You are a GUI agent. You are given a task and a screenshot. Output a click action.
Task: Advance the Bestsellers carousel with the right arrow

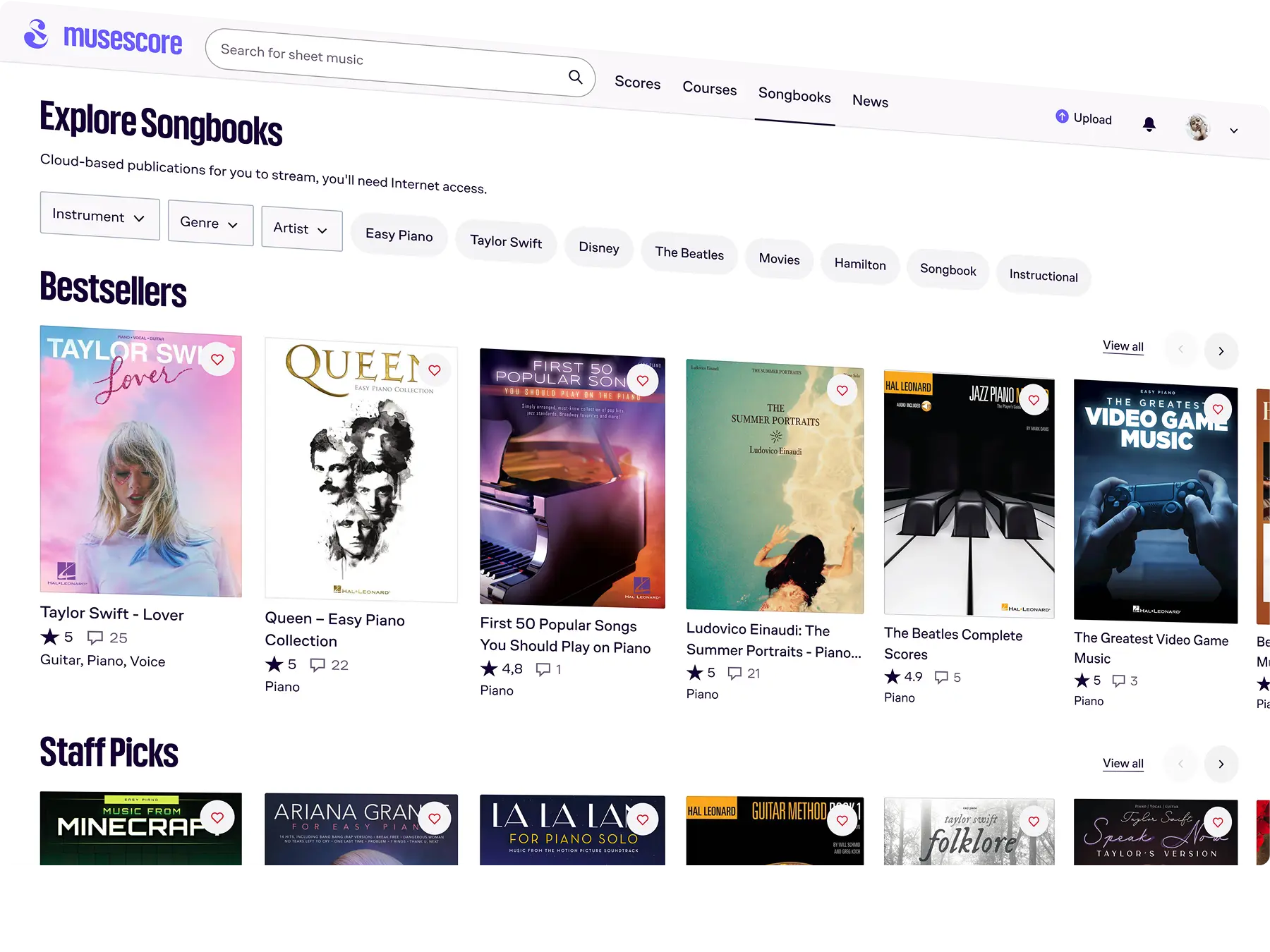click(1221, 350)
